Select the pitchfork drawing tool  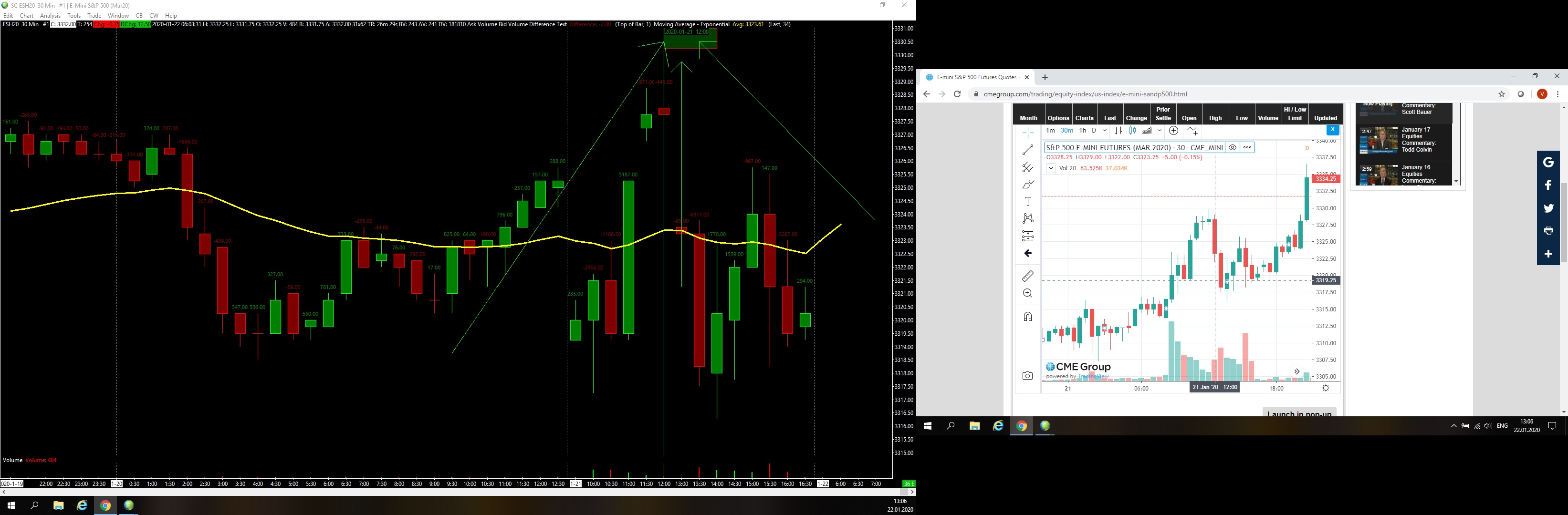click(1028, 166)
